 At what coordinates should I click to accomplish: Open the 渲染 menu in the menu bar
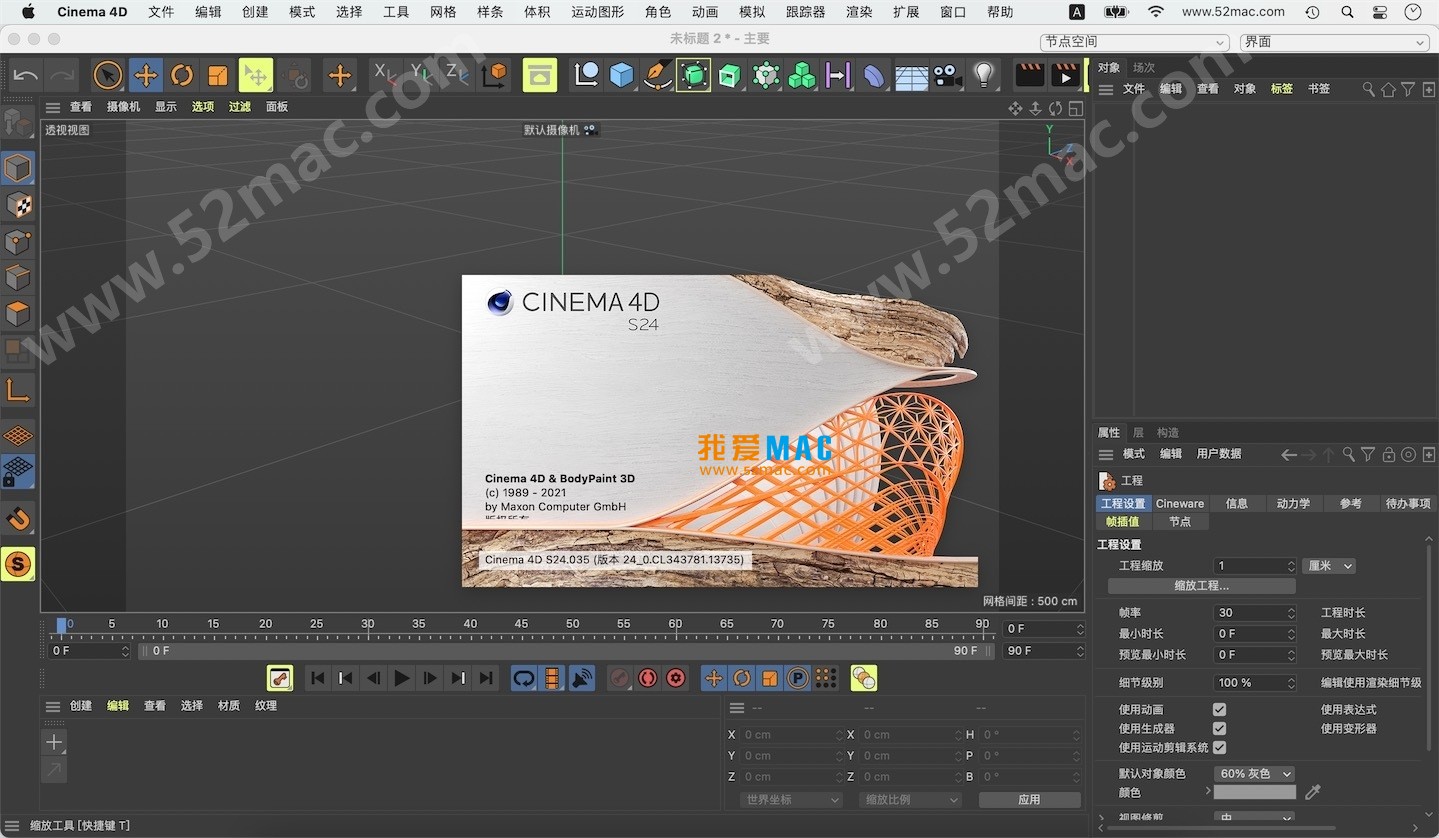(859, 12)
